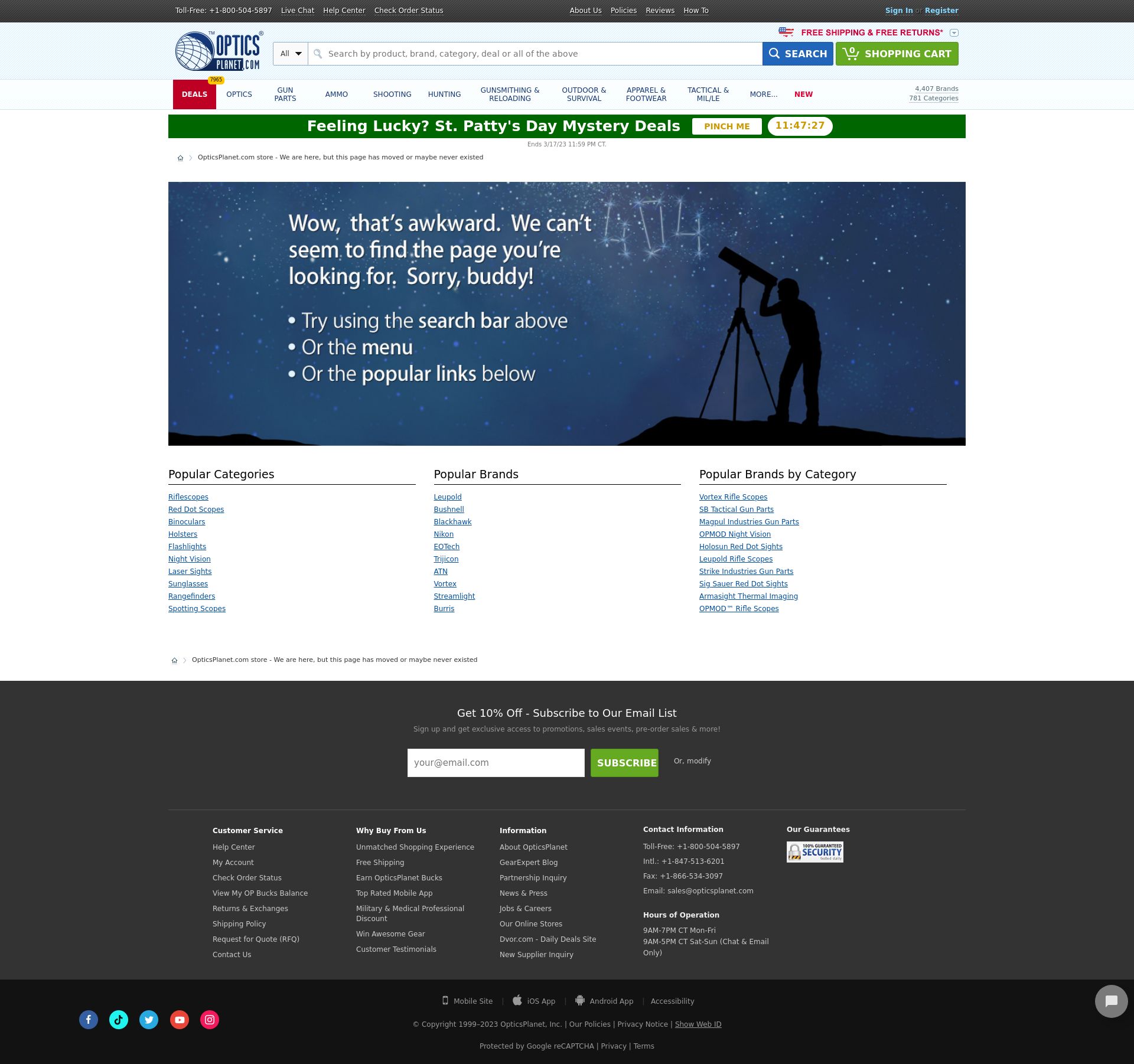Click the 404 telescope banner image
Image resolution: width=1134 pixels, height=1064 pixels.
pyautogui.click(x=567, y=314)
